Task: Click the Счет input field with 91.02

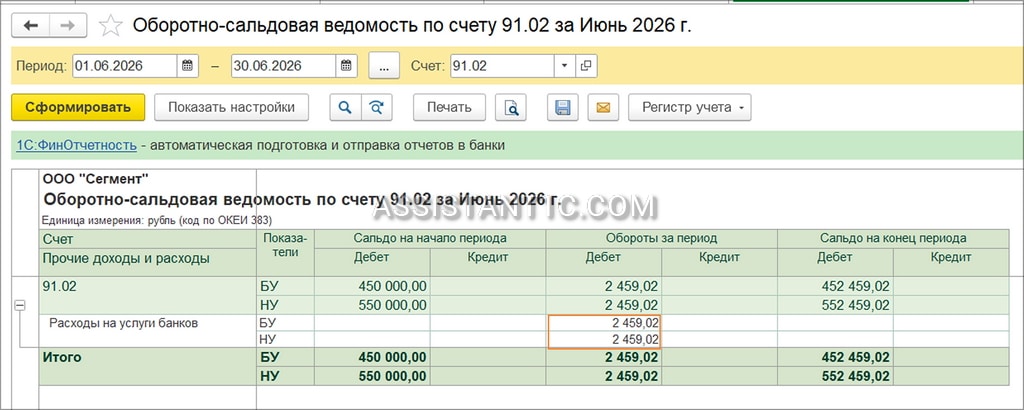Action: (503, 65)
